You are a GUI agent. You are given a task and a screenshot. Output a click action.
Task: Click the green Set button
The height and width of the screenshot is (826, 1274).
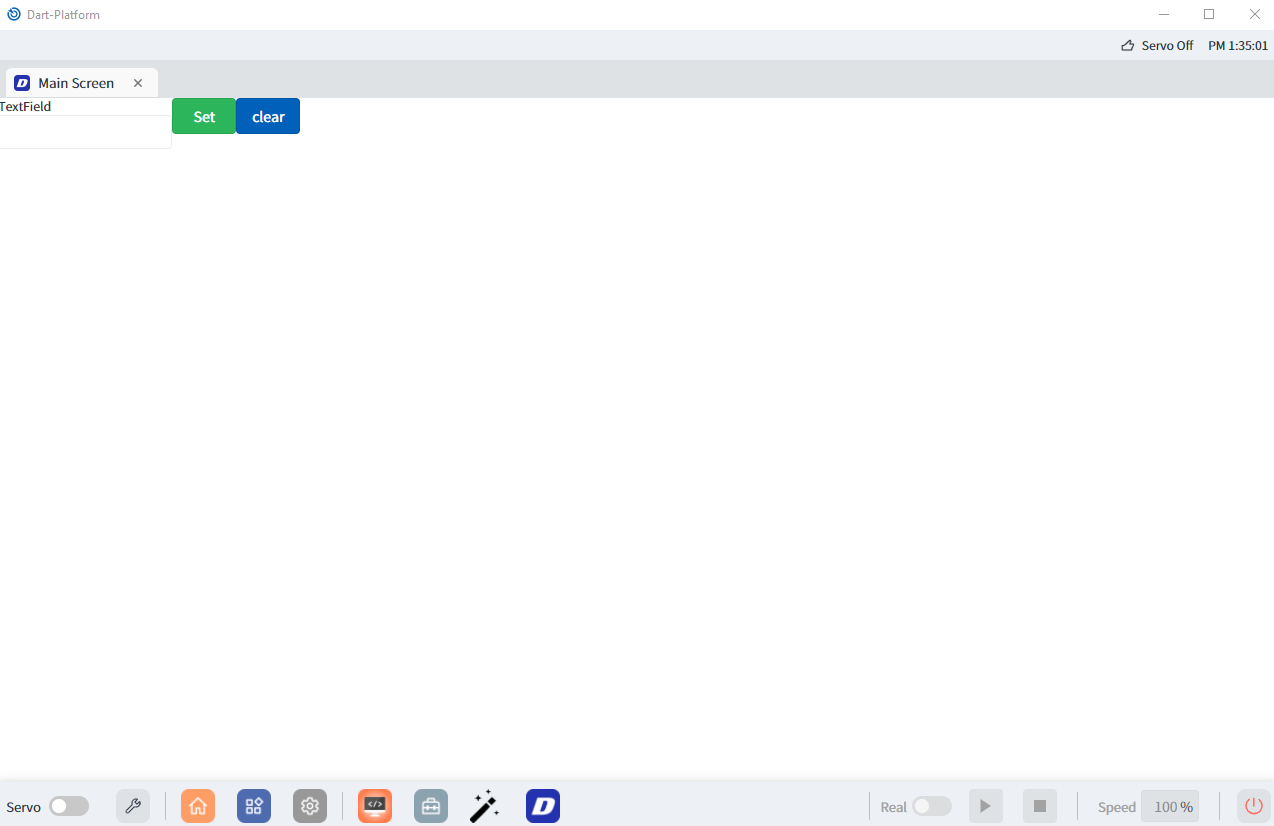click(x=204, y=116)
